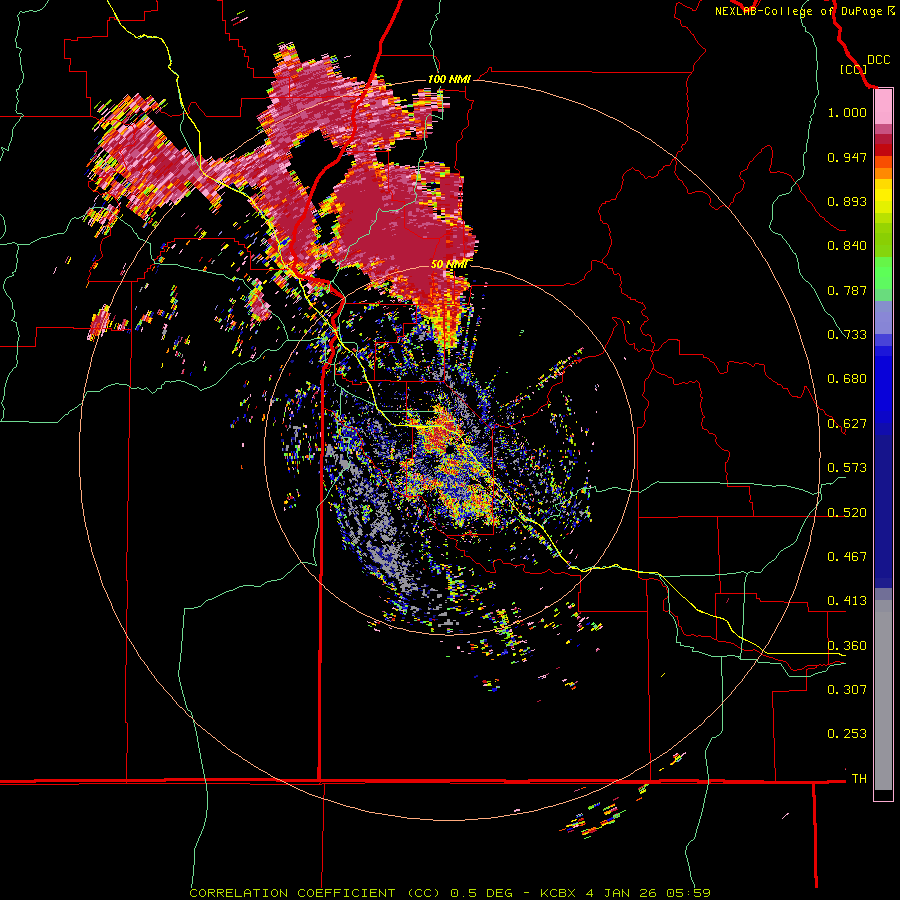Viewport: 900px width, 900px height.
Task: Select the 0.467 scale value
Action: coord(847,557)
